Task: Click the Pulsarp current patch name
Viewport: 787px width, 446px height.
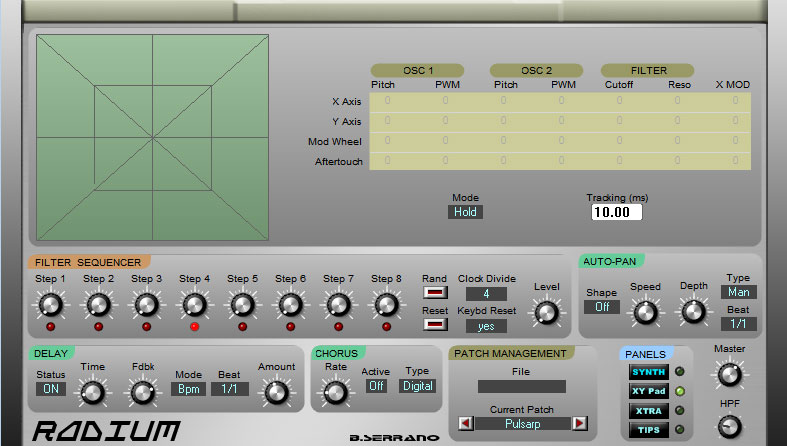Action: coord(521,424)
